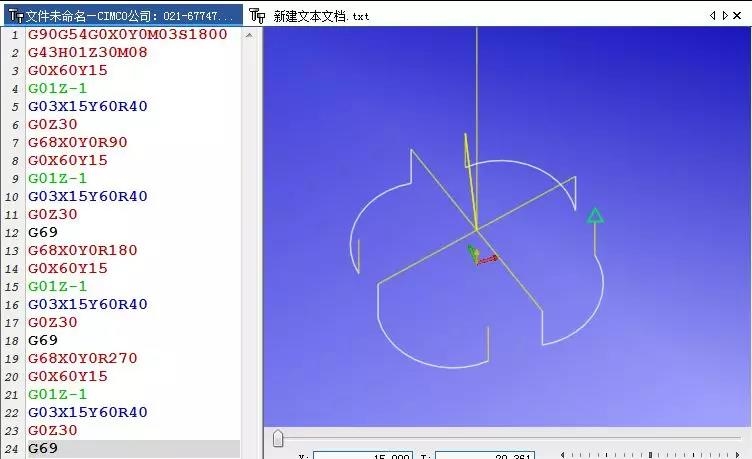This screenshot has width=752, height=459.
Task: Click the teal tool triangle in backplot
Action: pyautogui.click(x=595, y=216)
